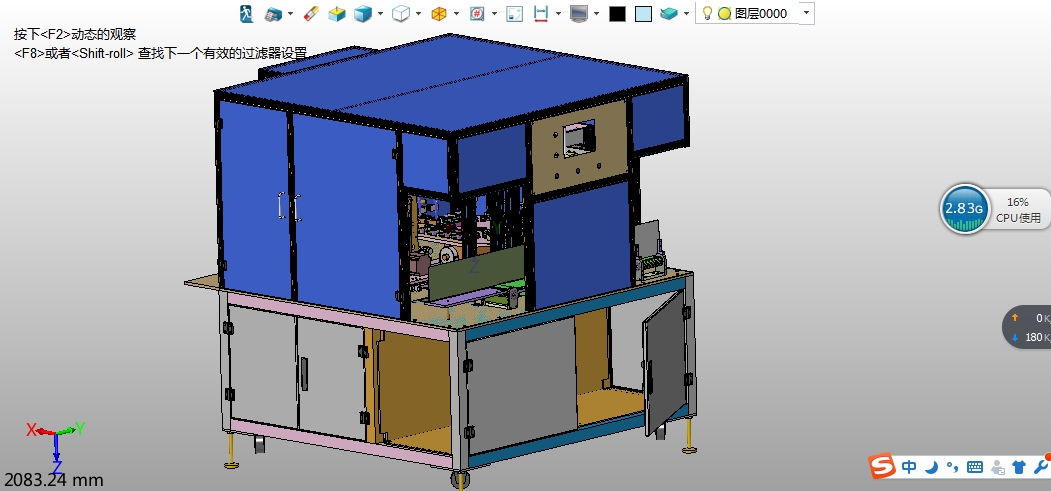Click the red dimension measure icon
The image size is (1051, 491).
pyautogui.click(x=541, y=14)
